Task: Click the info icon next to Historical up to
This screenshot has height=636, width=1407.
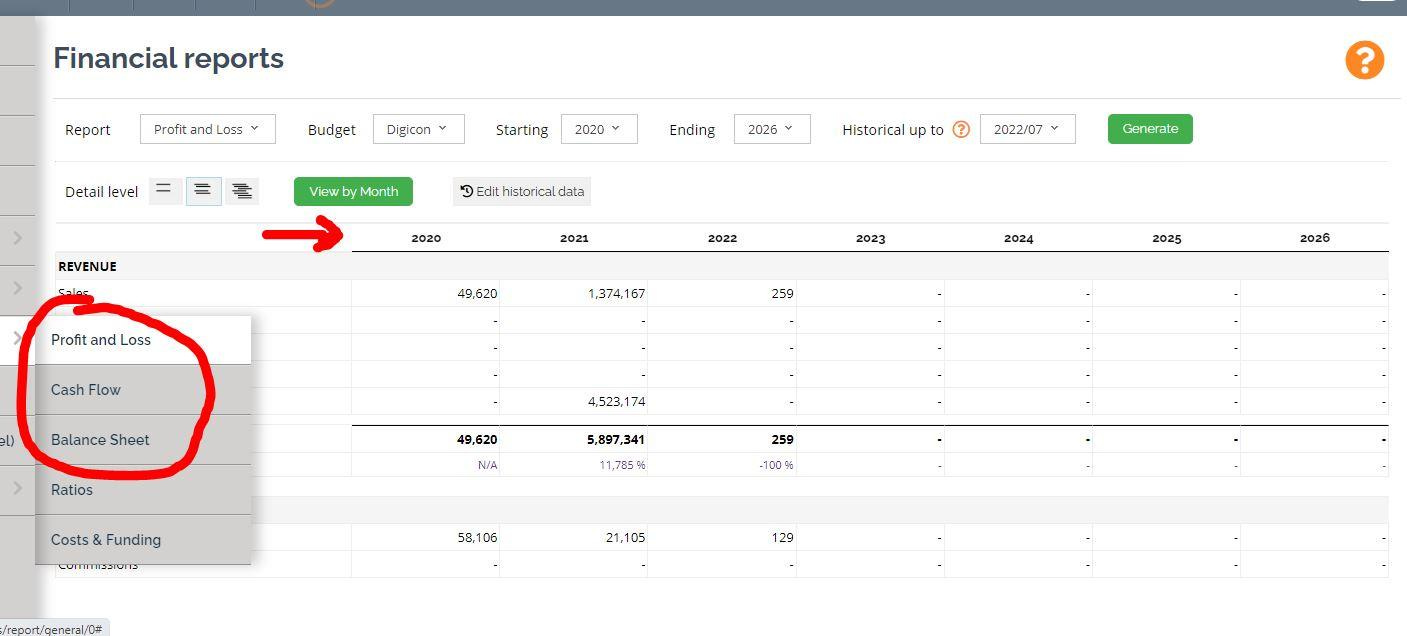Action: [x=960, y=129]
